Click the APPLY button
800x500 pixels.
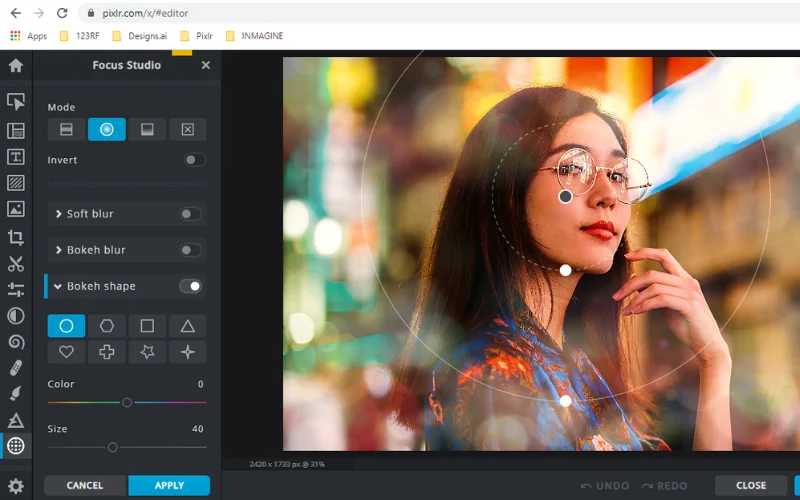click(x=169, y=486)
